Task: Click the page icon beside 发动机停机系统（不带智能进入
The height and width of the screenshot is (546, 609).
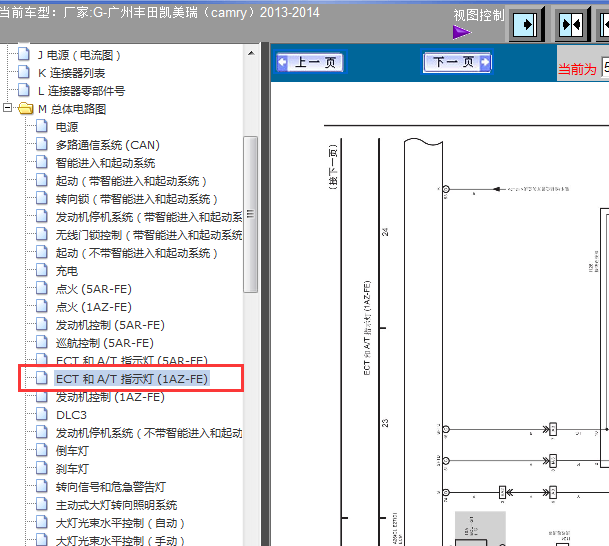Action: pyautogui.click(x=42, y=431)
